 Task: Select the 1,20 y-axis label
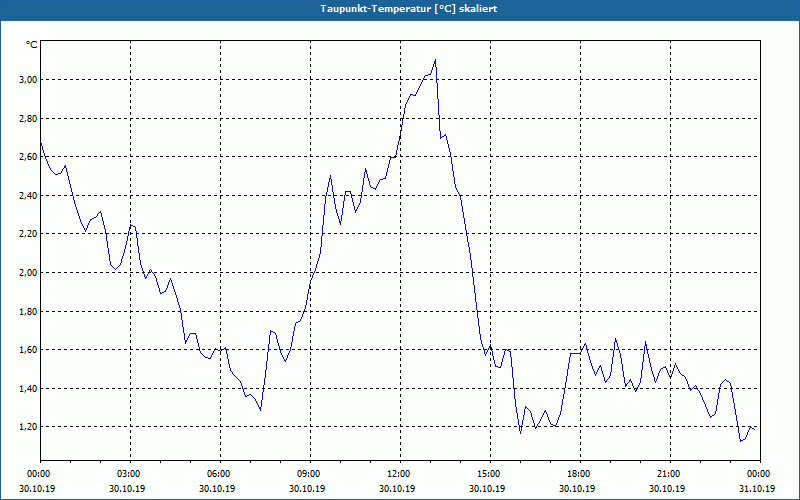click(29, 427)
